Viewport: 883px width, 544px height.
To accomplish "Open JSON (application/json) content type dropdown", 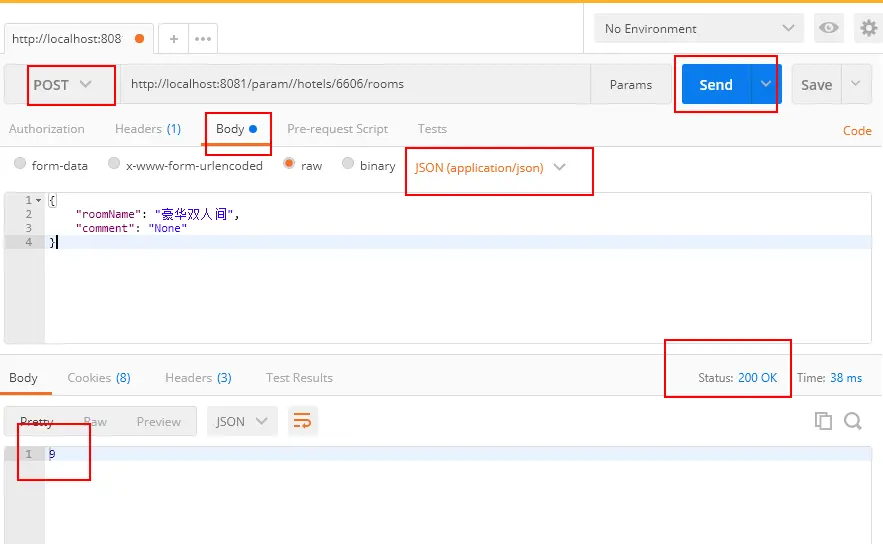I will tap(489, 168).
